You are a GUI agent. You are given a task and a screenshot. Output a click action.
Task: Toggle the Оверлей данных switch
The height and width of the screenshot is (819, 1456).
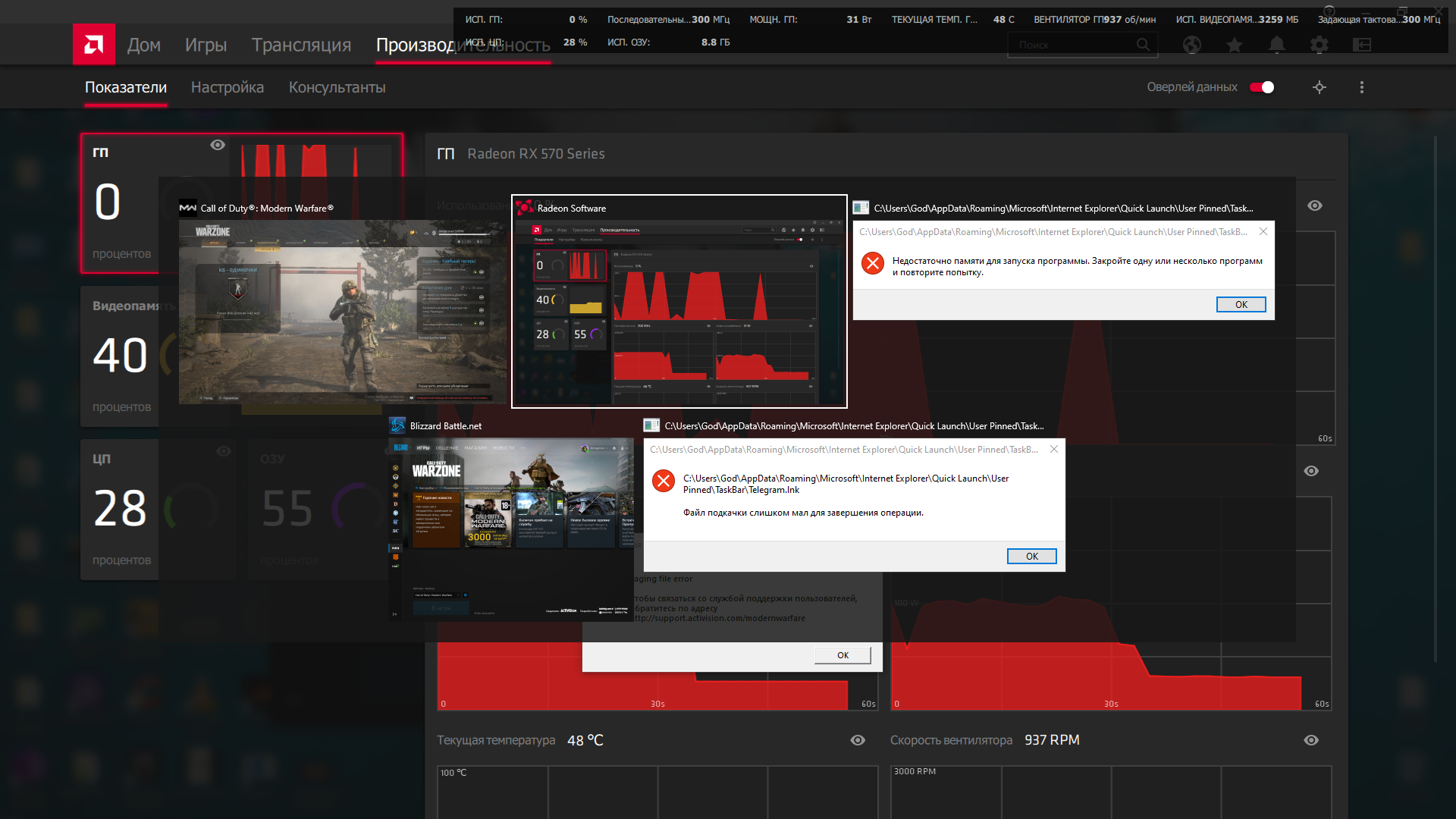[1262, 87]
